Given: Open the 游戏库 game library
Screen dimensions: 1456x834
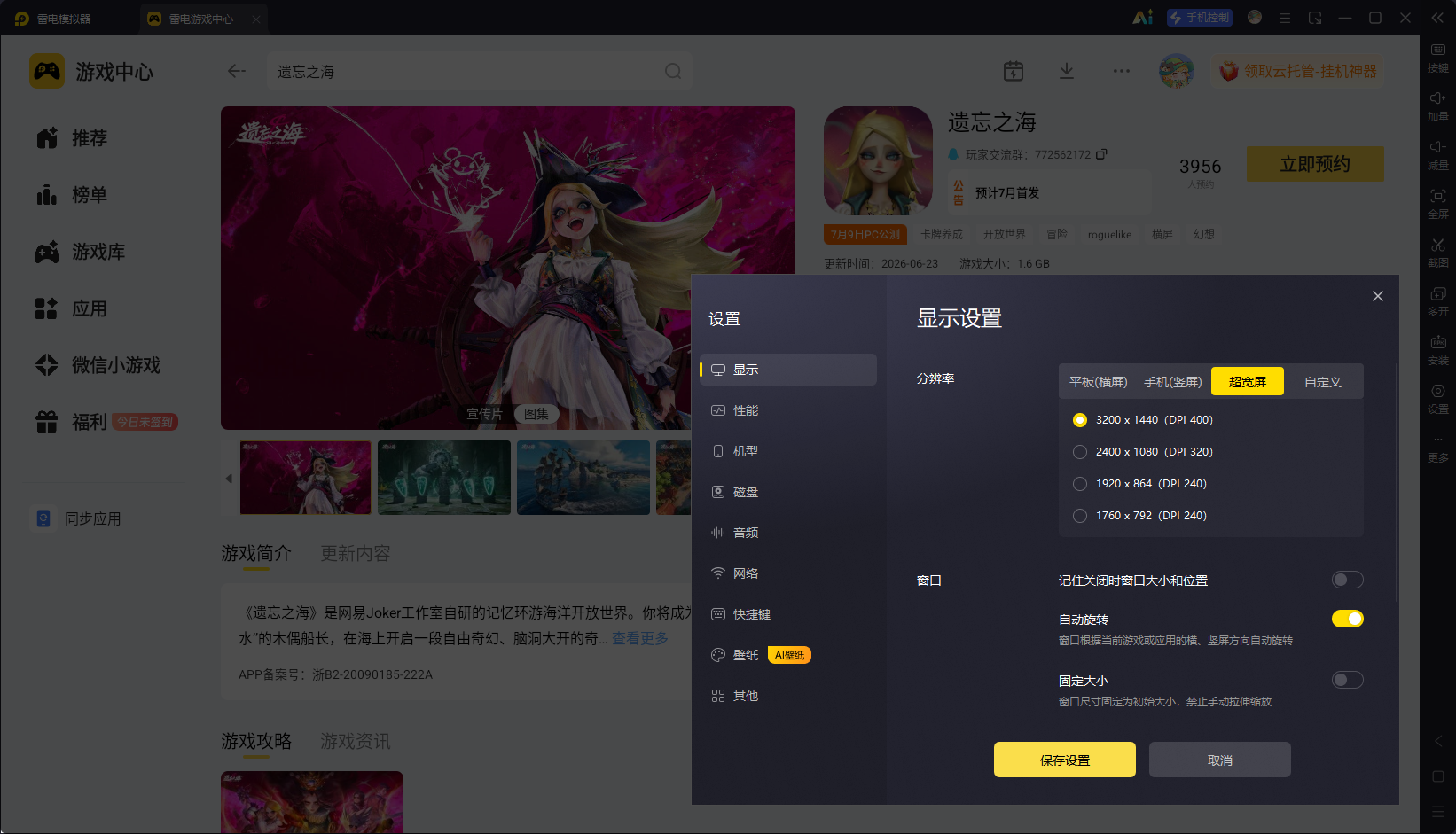Looking at the screenshot, I should click(80, 252).
